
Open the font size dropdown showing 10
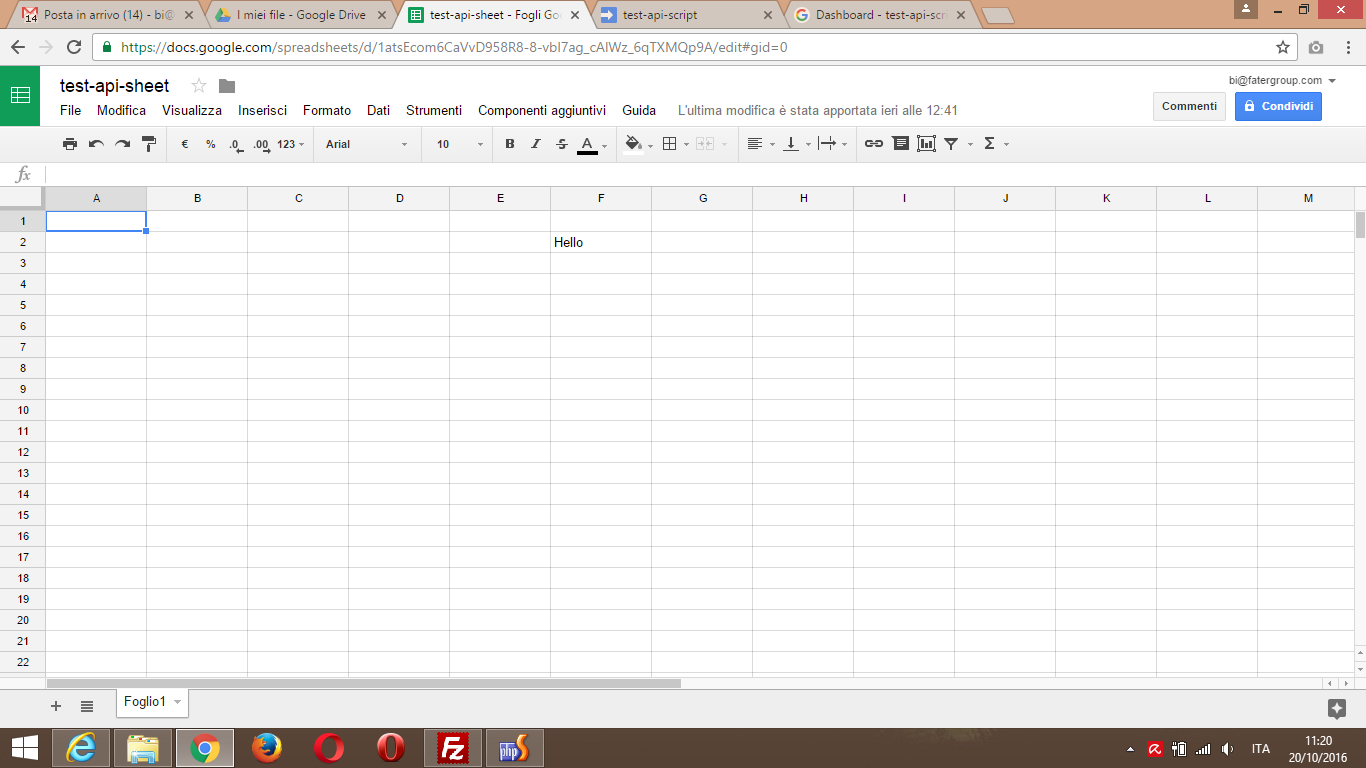tap(459, 144)
